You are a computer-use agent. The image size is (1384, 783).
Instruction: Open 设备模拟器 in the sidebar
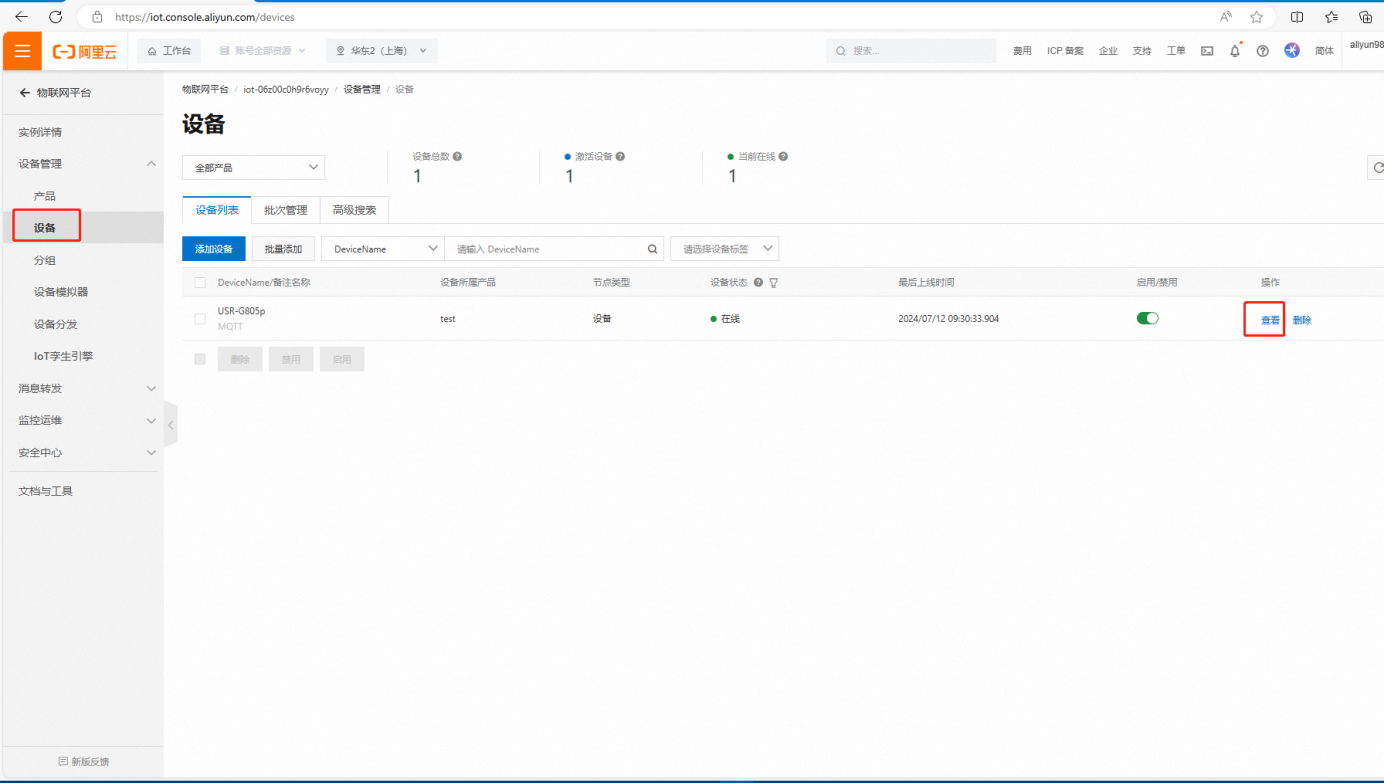tap(61, 292)
